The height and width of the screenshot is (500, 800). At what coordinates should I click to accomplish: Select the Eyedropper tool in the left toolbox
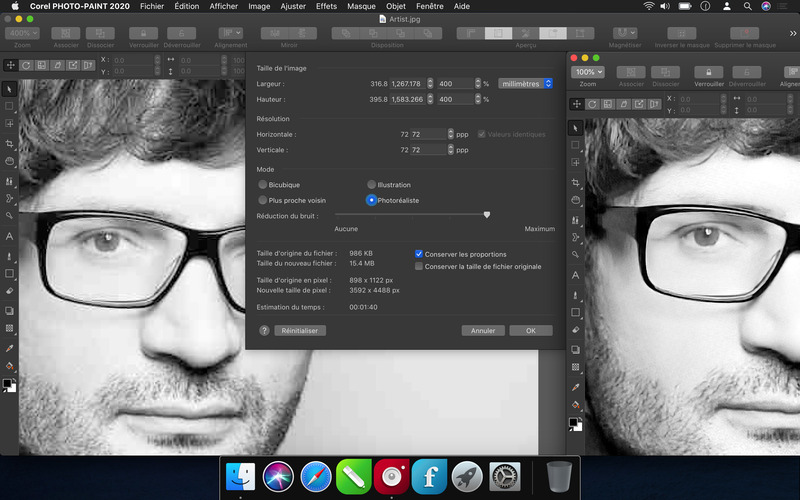click(9, 348)
